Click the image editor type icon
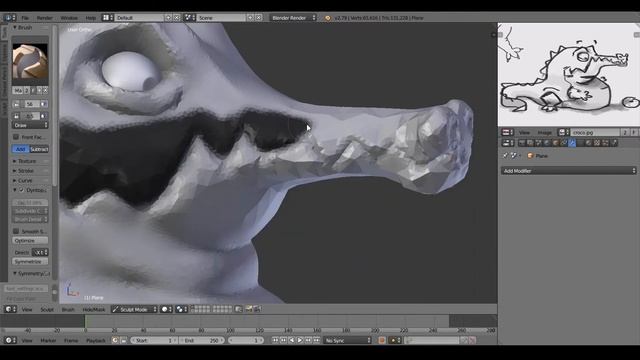 [x=507, y=132]
